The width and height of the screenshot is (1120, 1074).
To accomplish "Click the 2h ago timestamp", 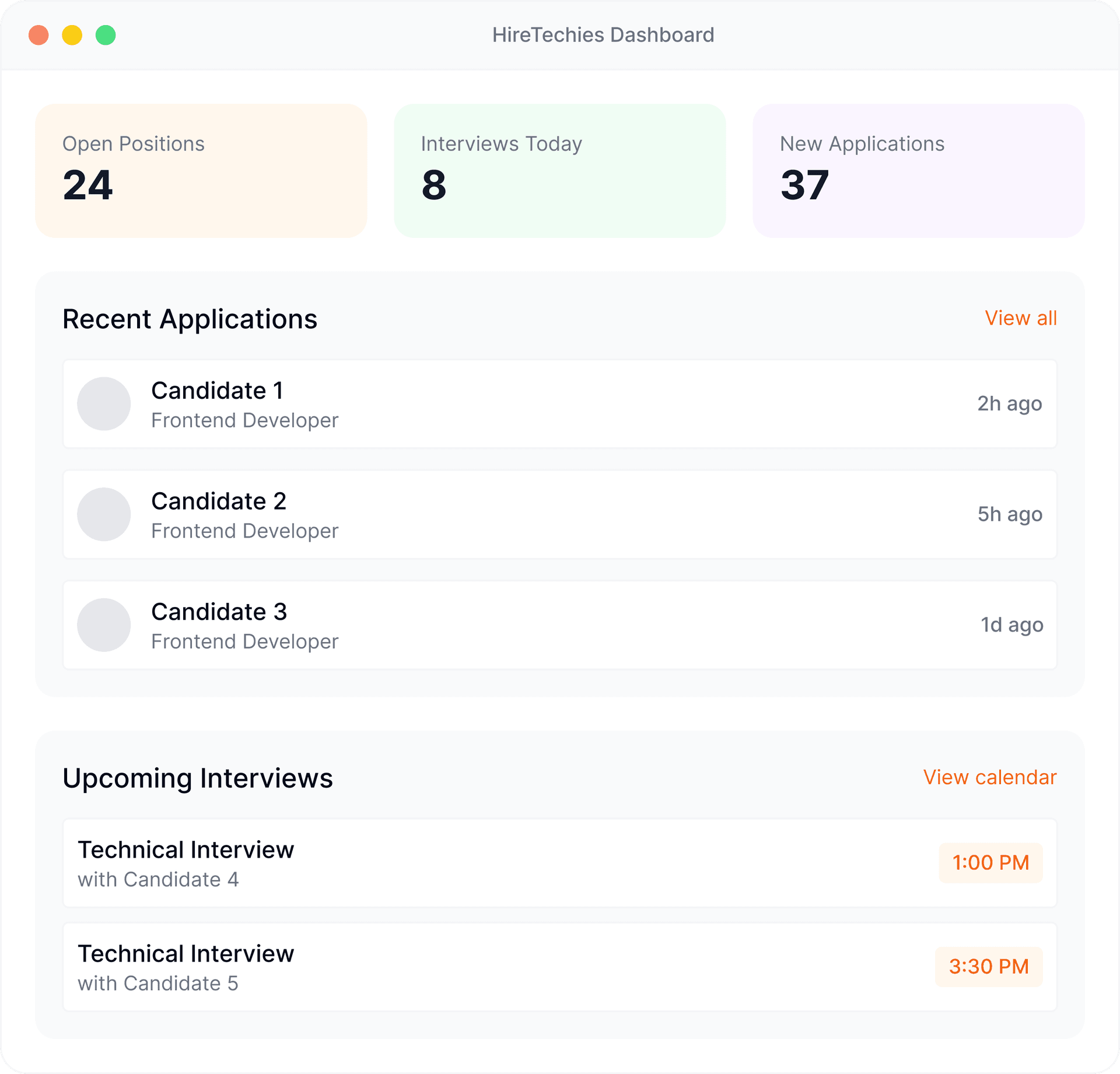I will [x=1009, y=403].
